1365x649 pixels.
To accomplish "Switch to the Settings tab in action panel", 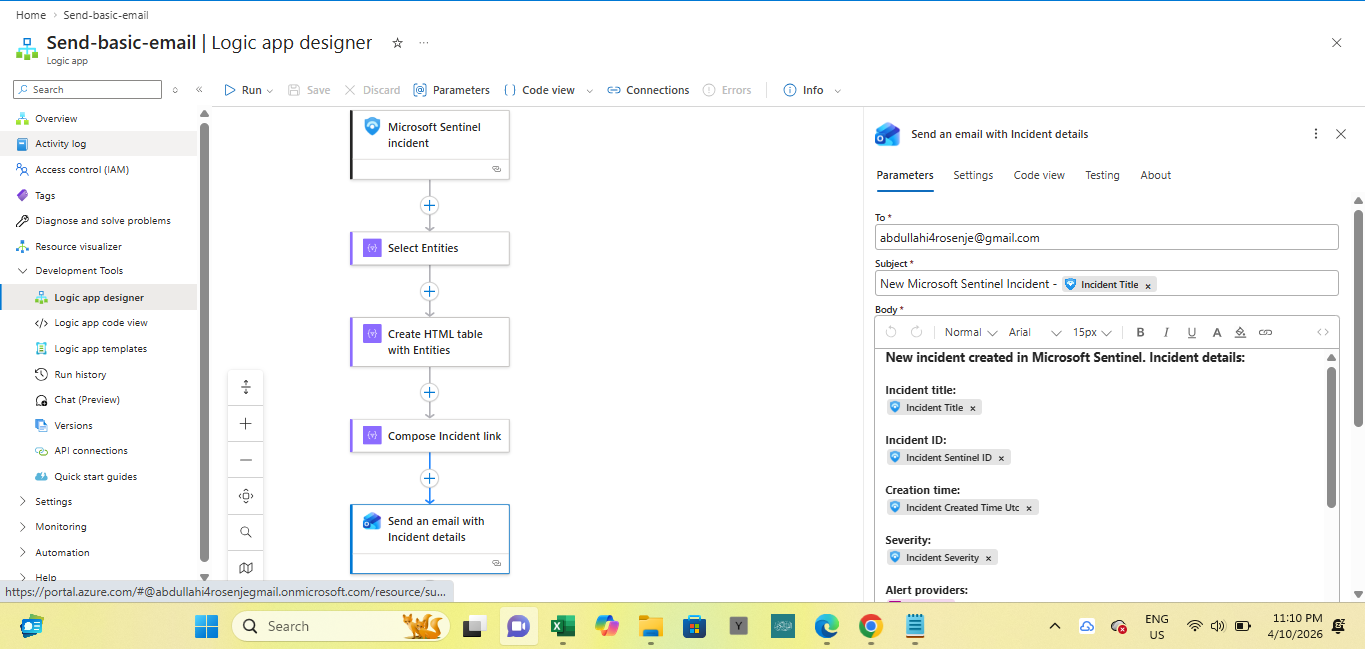I will coord(973,175).
